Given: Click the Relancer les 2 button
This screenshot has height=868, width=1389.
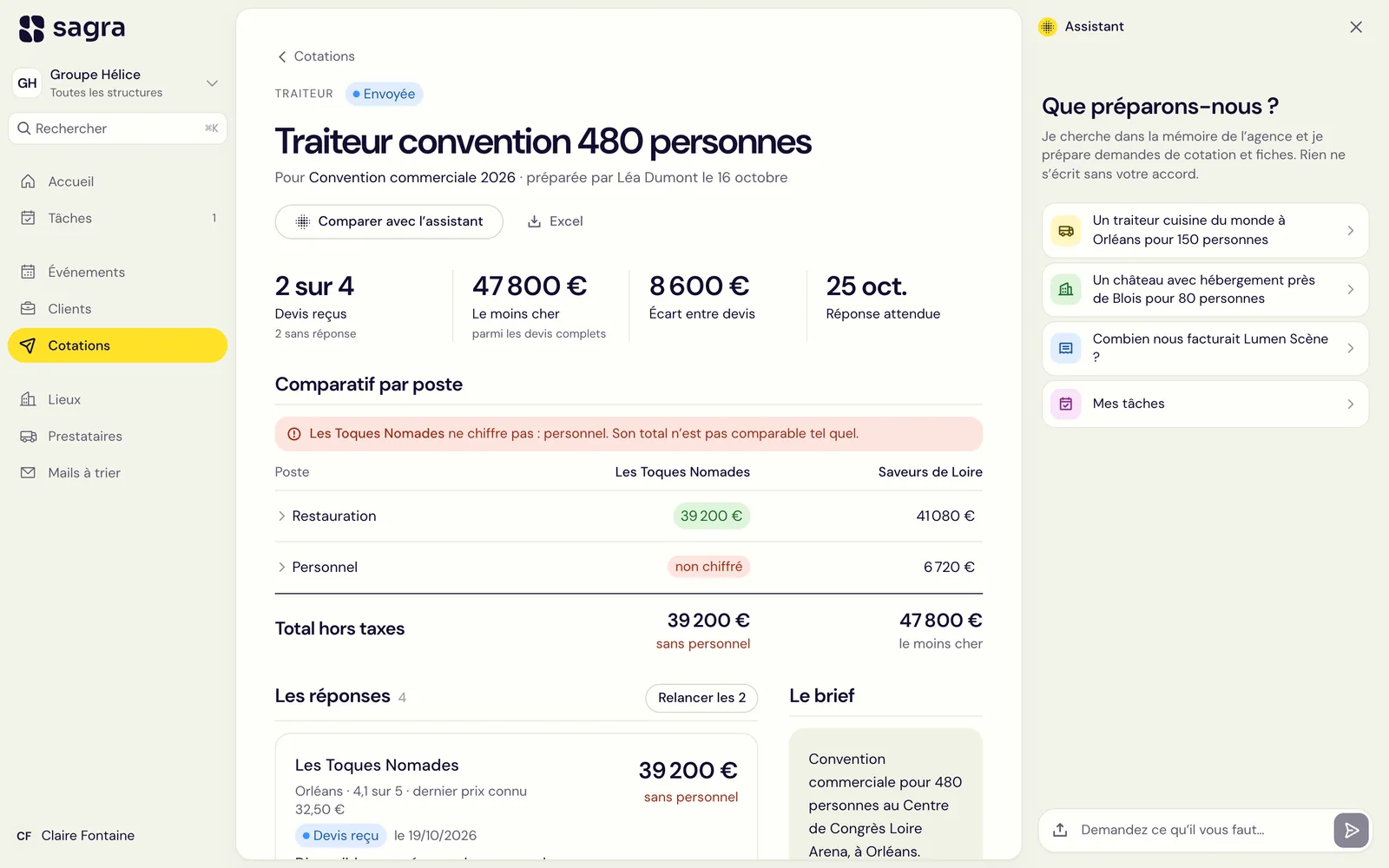Looking at the screenshot, I should pos(701,698).
